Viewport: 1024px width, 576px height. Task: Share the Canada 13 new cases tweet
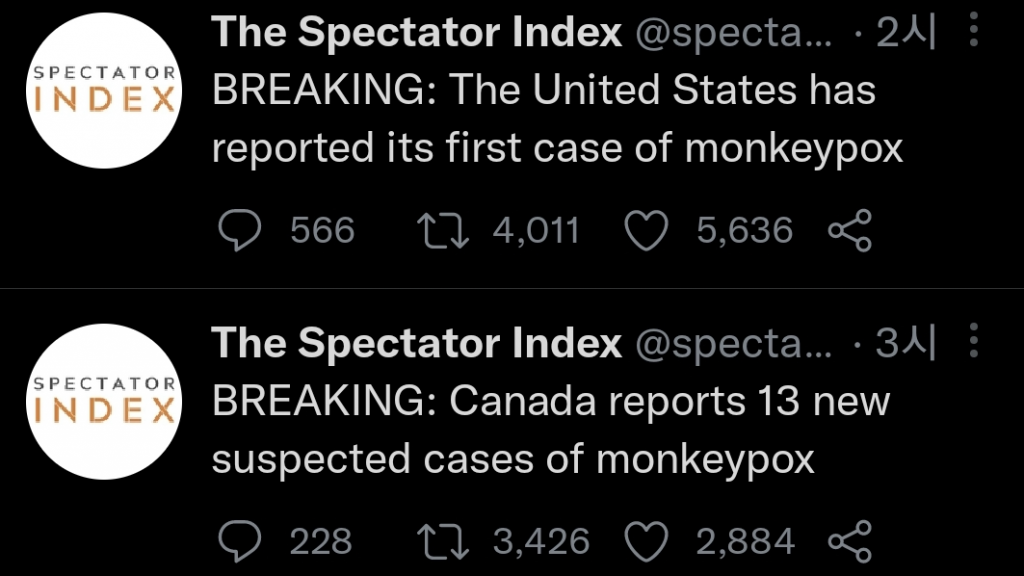pos(851,542)
